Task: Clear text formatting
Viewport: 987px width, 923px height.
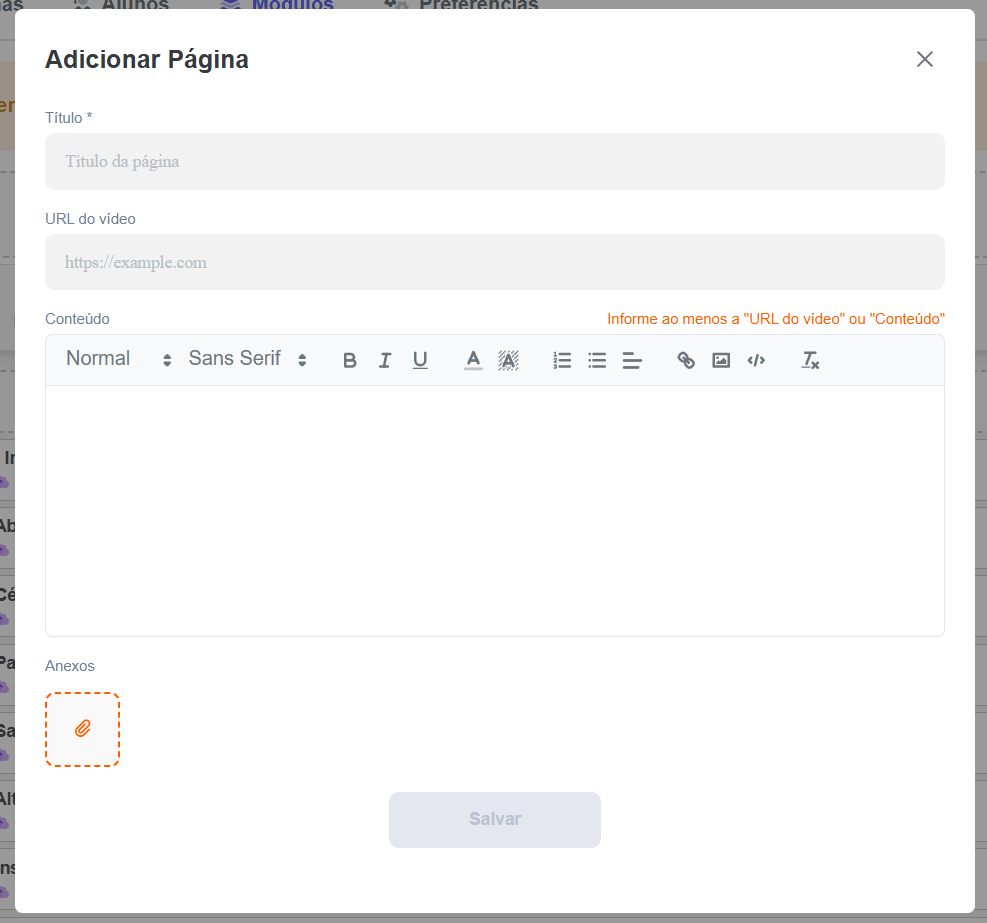Action: coord(810,360)
